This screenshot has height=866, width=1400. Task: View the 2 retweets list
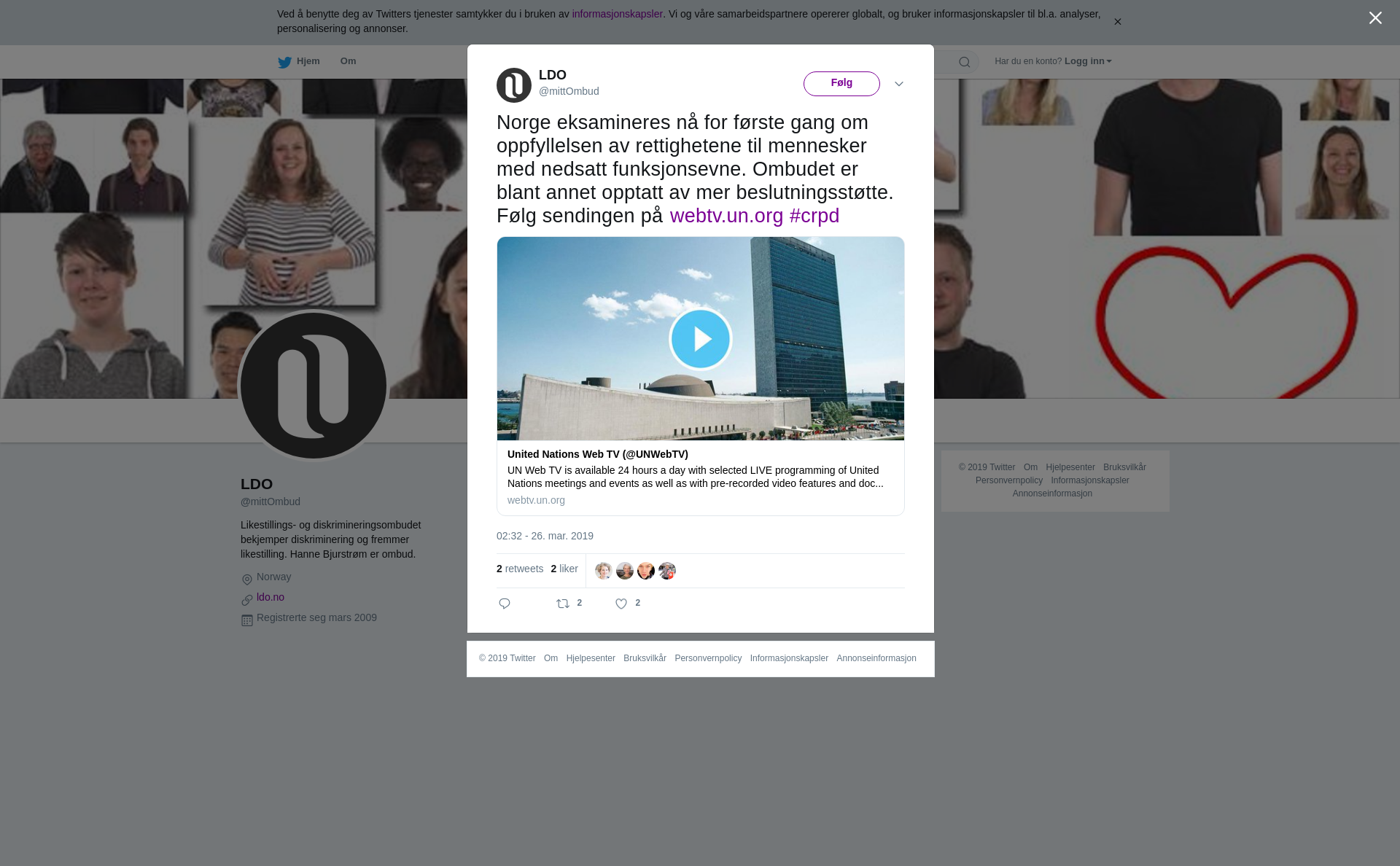coord(520,569)
